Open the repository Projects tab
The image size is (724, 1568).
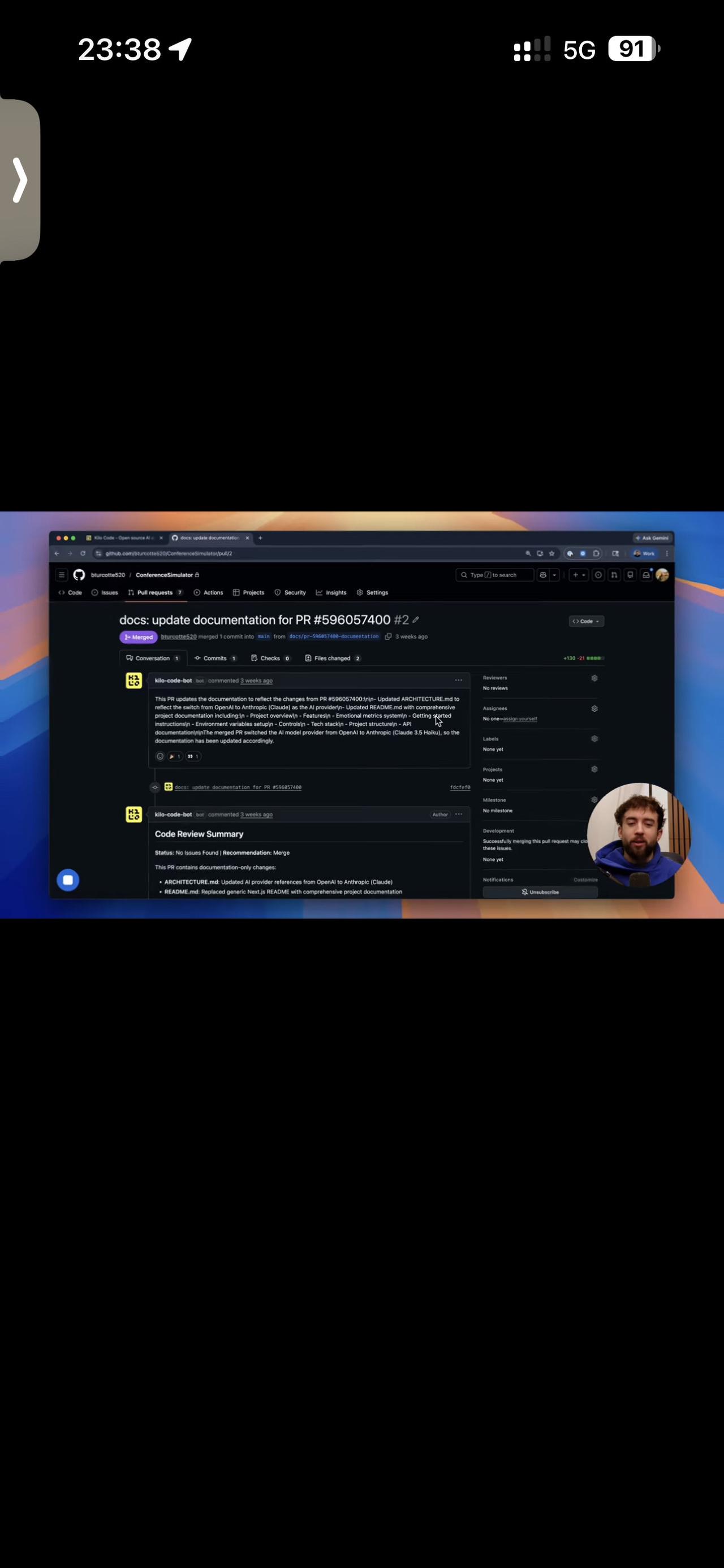248,592
